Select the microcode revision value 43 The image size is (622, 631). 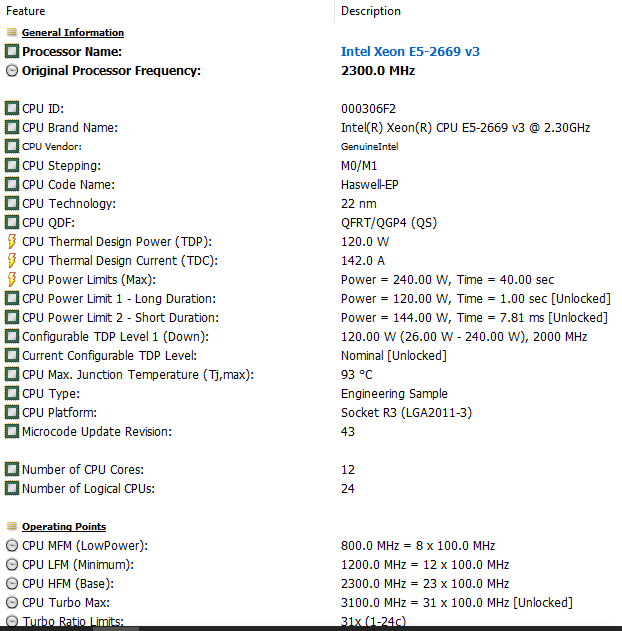(348, 432)
